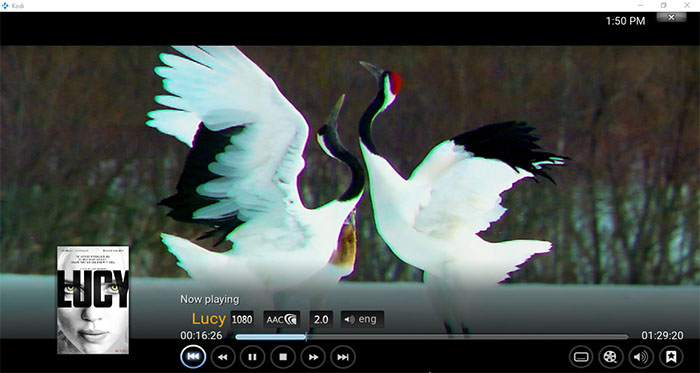The image size is (700, 373).
Task: Click the AAC audio codec badge
Action: (281, 319)
